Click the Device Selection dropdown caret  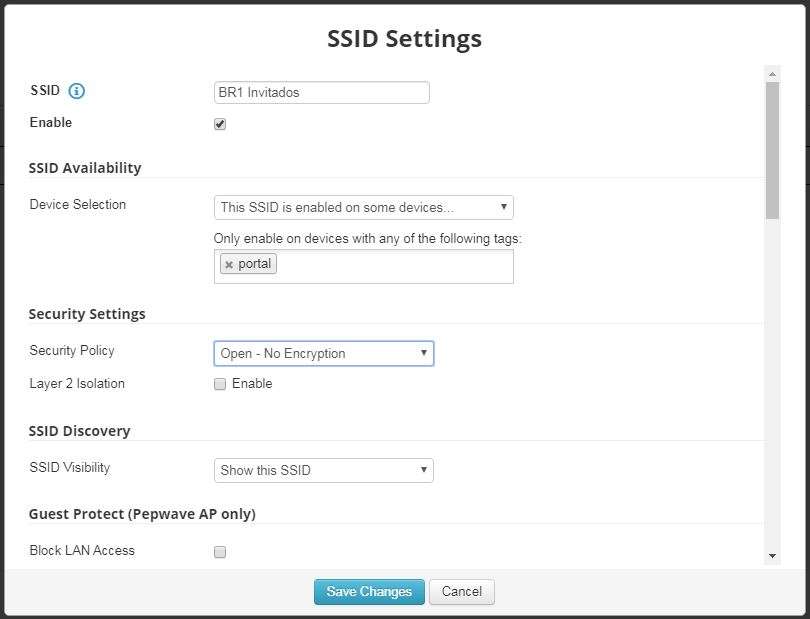(x=504, y=207)
